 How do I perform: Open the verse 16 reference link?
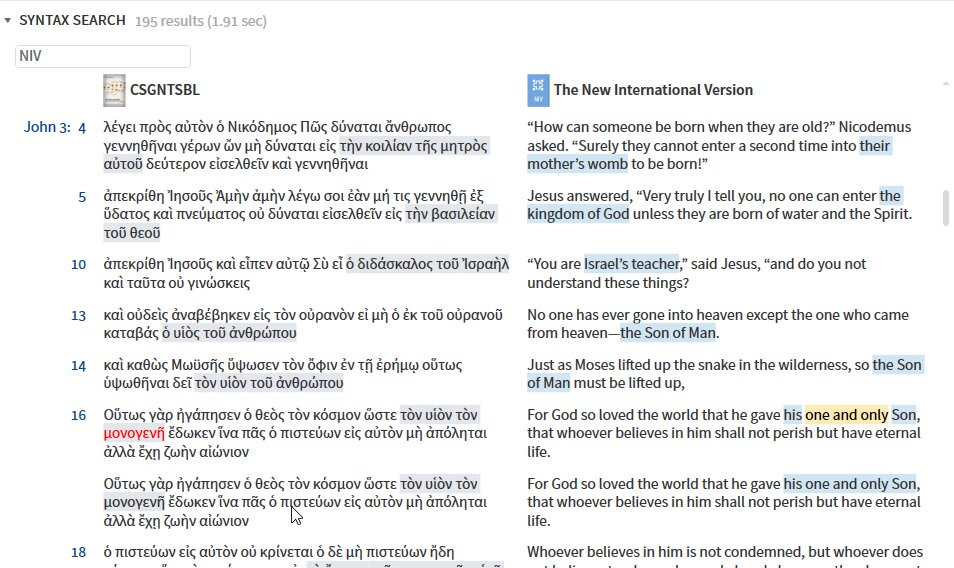[x=78, y=415]
